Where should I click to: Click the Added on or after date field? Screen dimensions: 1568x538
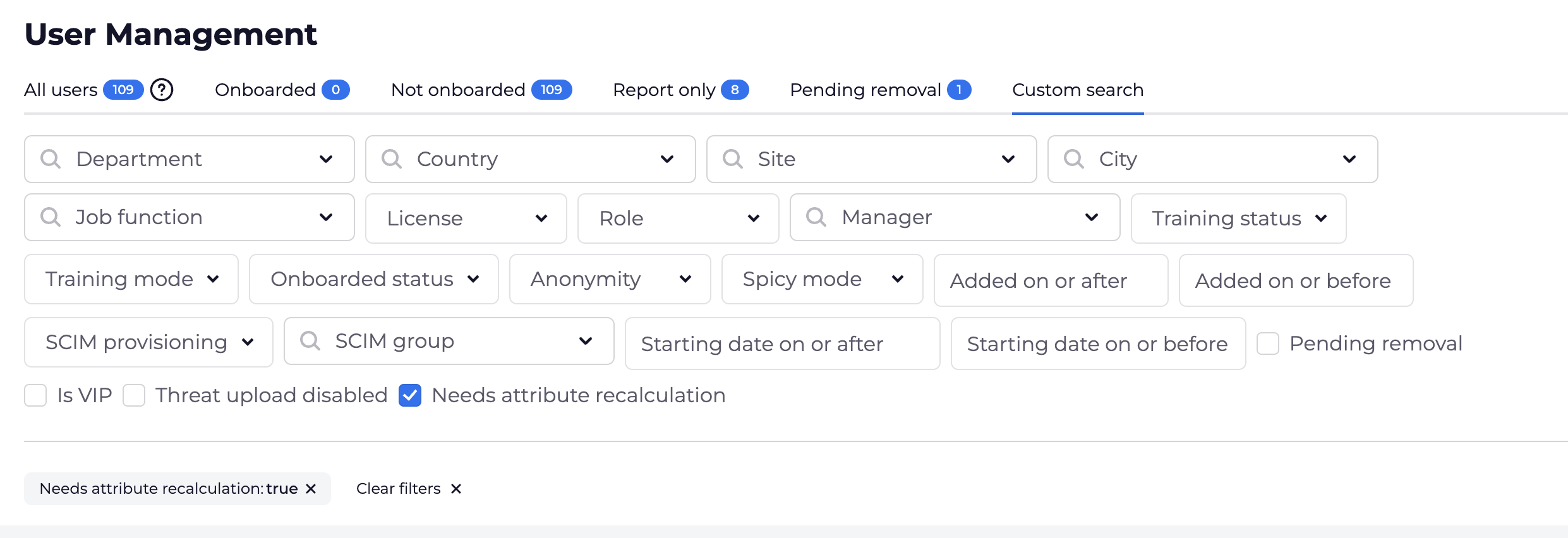[x=1051, y=280]
